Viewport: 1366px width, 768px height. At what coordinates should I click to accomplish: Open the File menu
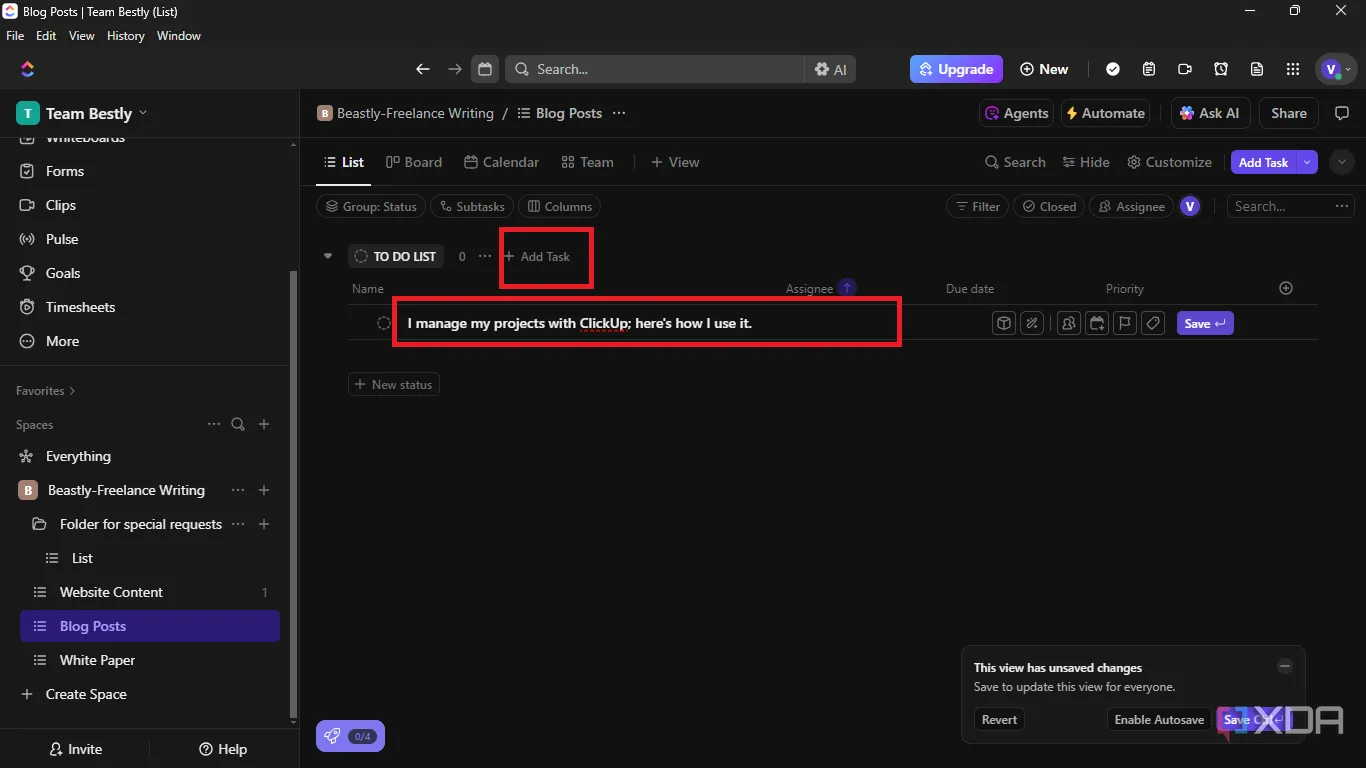(15, 36)
